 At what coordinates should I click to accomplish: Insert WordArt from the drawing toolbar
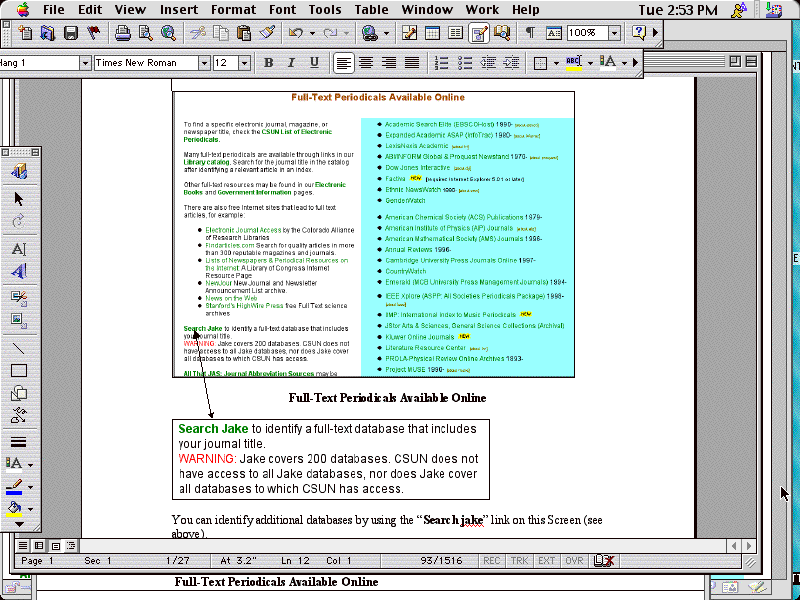pyautogui.click(x=19, y=271)
